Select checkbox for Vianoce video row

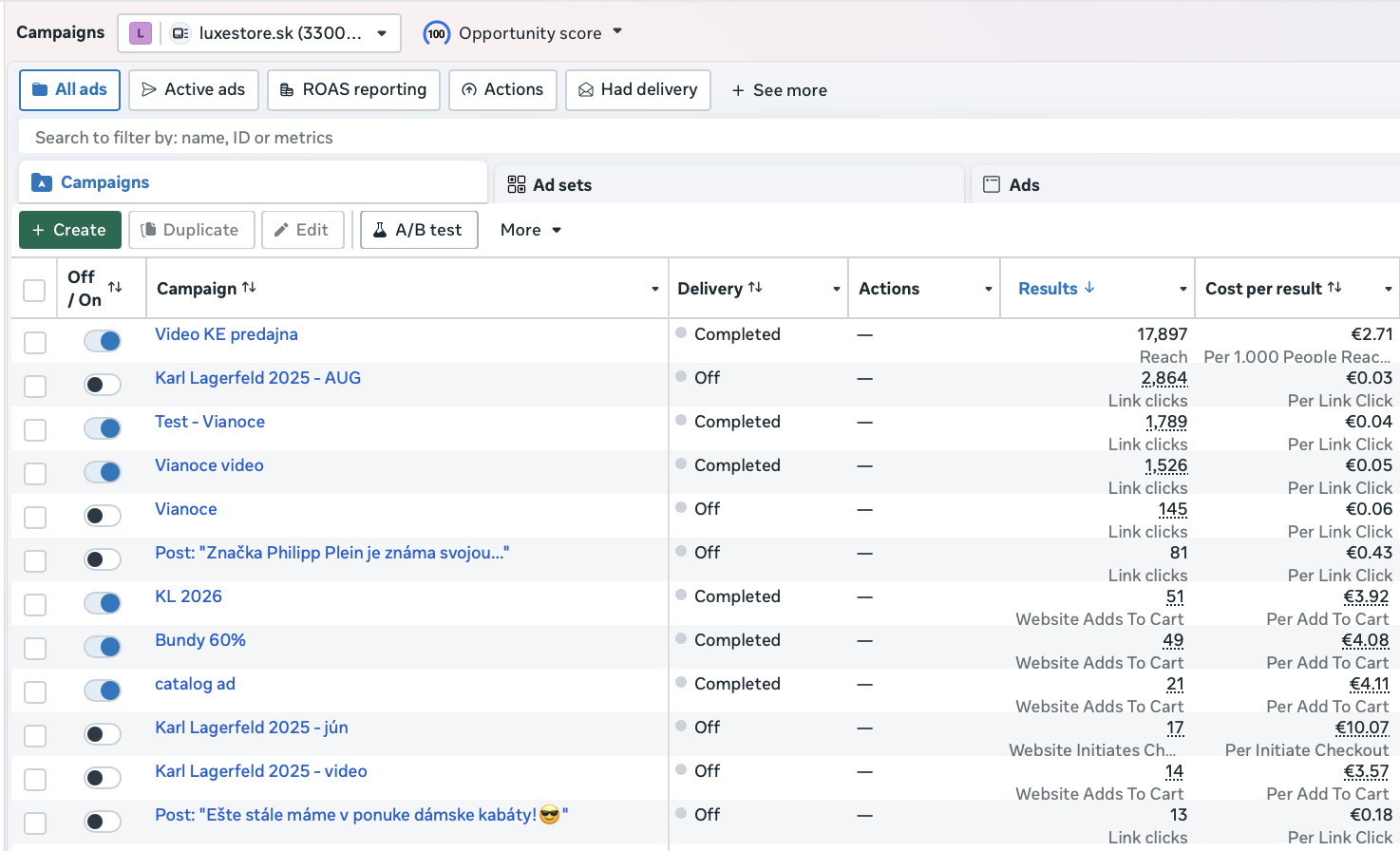tap(35, 474)
